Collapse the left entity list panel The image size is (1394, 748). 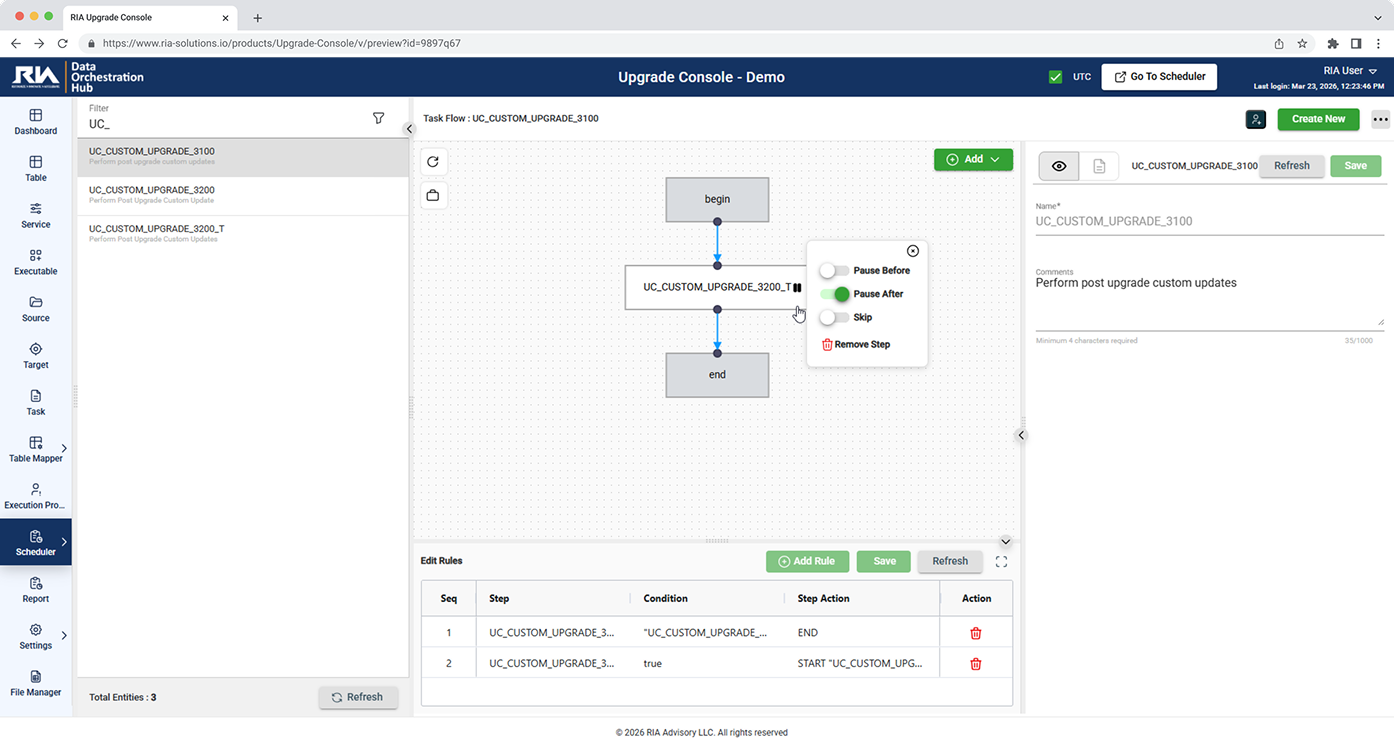(408, 129)
